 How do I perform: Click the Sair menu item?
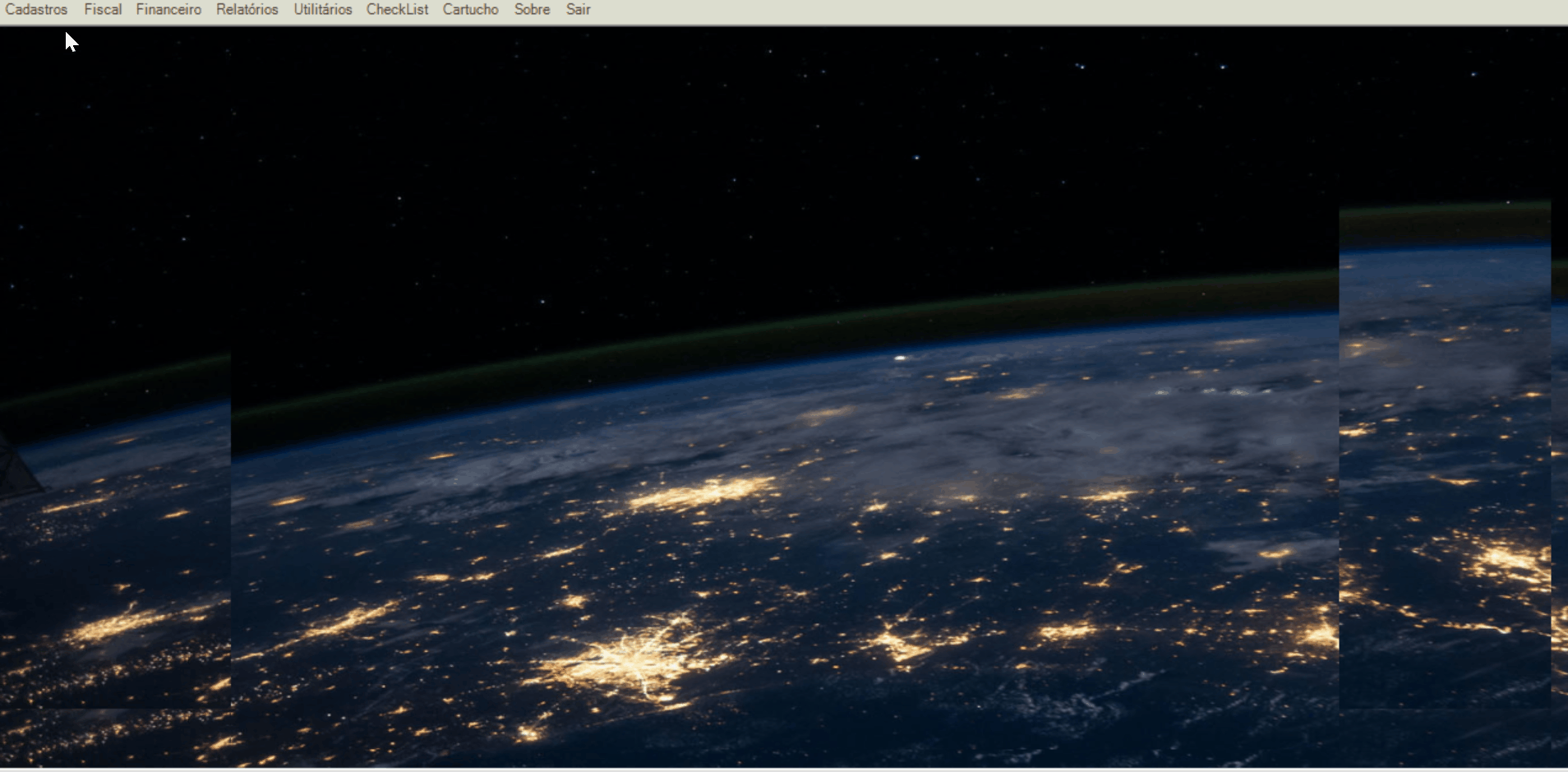tap(579, 10)
